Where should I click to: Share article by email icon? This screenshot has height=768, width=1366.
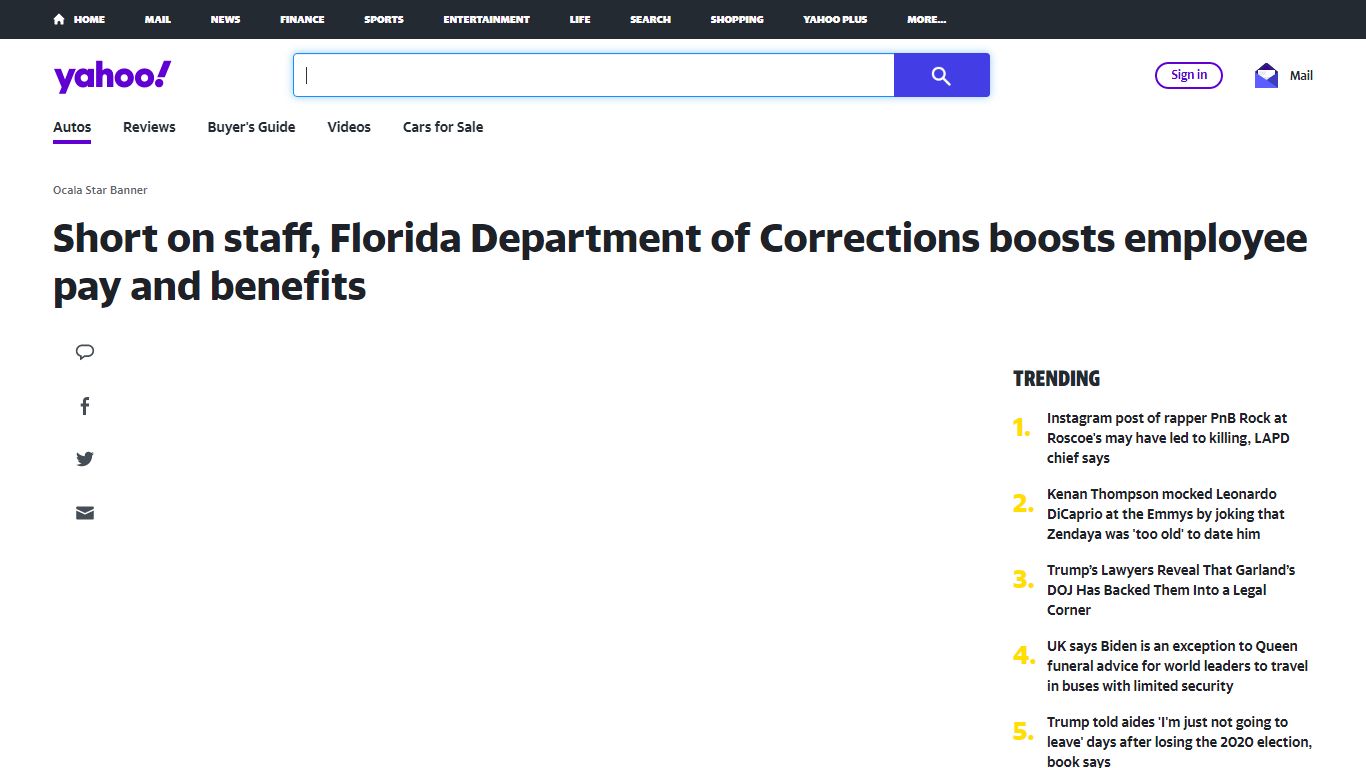[85, 513]
